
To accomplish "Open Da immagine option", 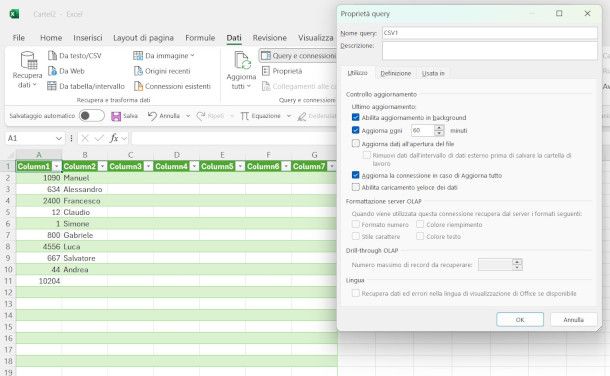I will point(164,56).
